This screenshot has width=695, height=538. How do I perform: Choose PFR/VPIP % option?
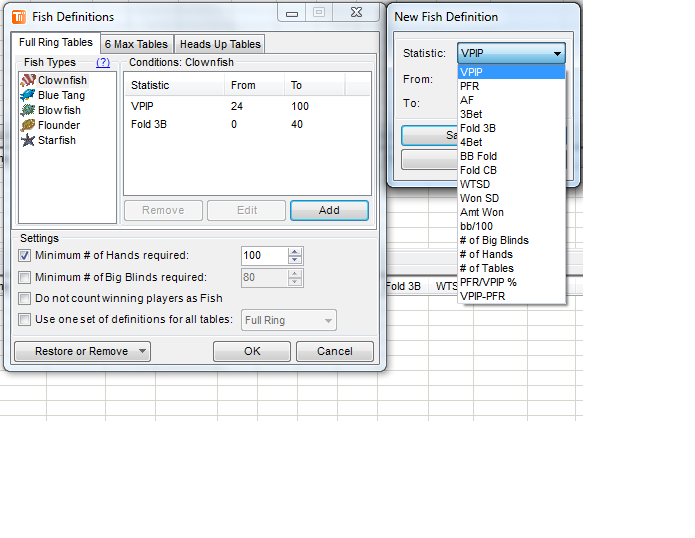point(511,282)
